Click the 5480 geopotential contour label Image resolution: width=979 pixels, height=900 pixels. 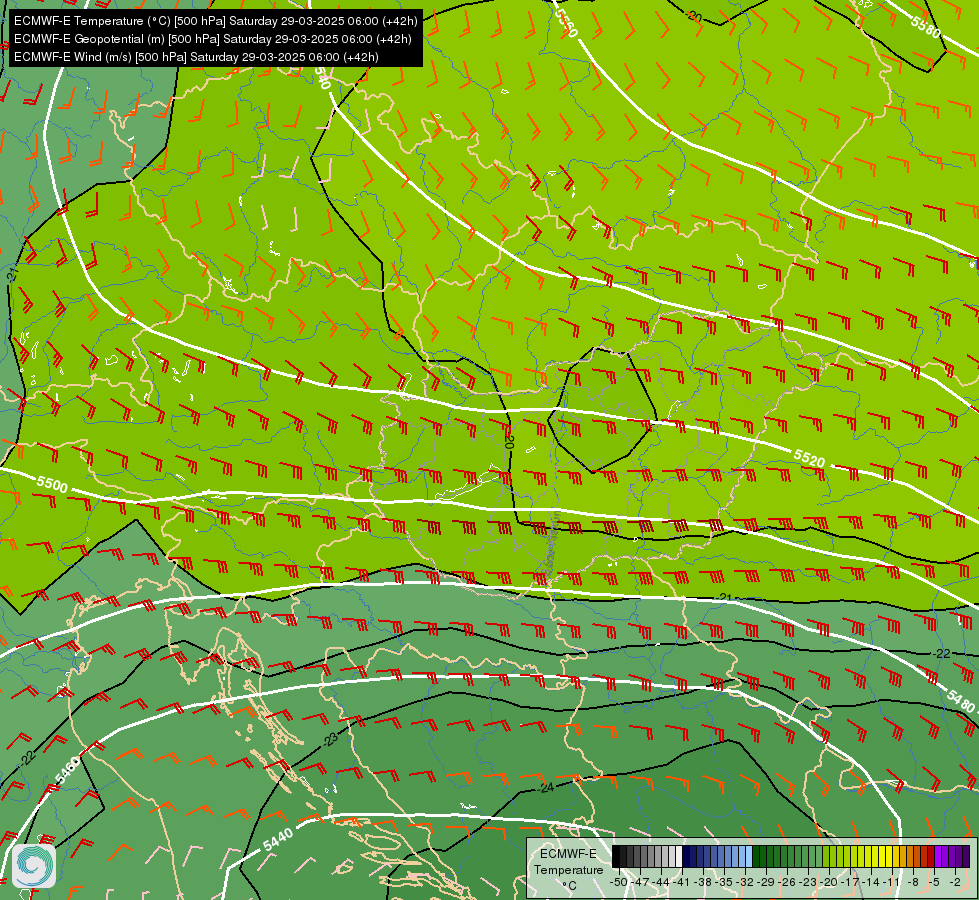tap(960, 701)
